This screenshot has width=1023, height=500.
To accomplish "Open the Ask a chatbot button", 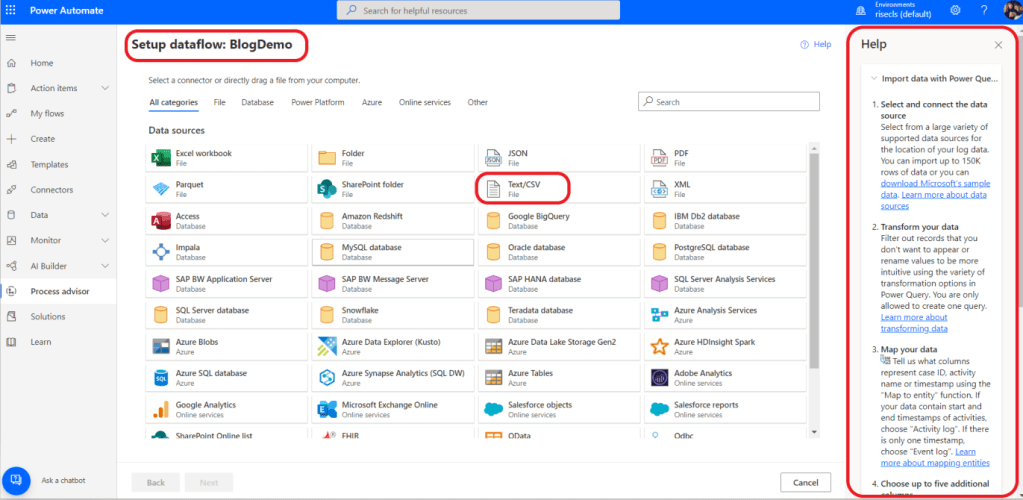I will [x=17, y=481].
